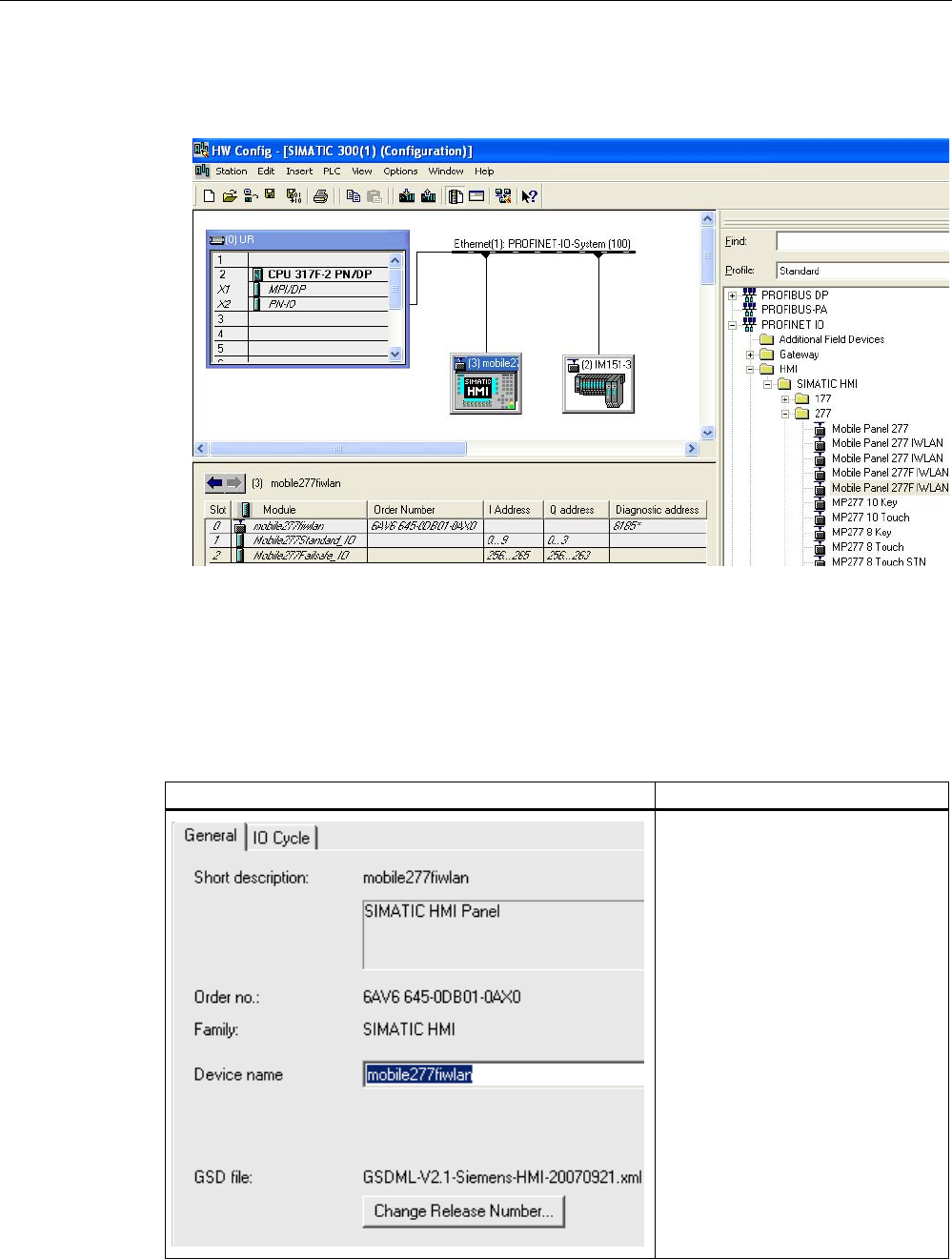Image resolution: width=952 pixels, height=1259 pixels.
Task: Click the Address overview toolbar icon
Action: pyautogui.click(x=476, y=196)
